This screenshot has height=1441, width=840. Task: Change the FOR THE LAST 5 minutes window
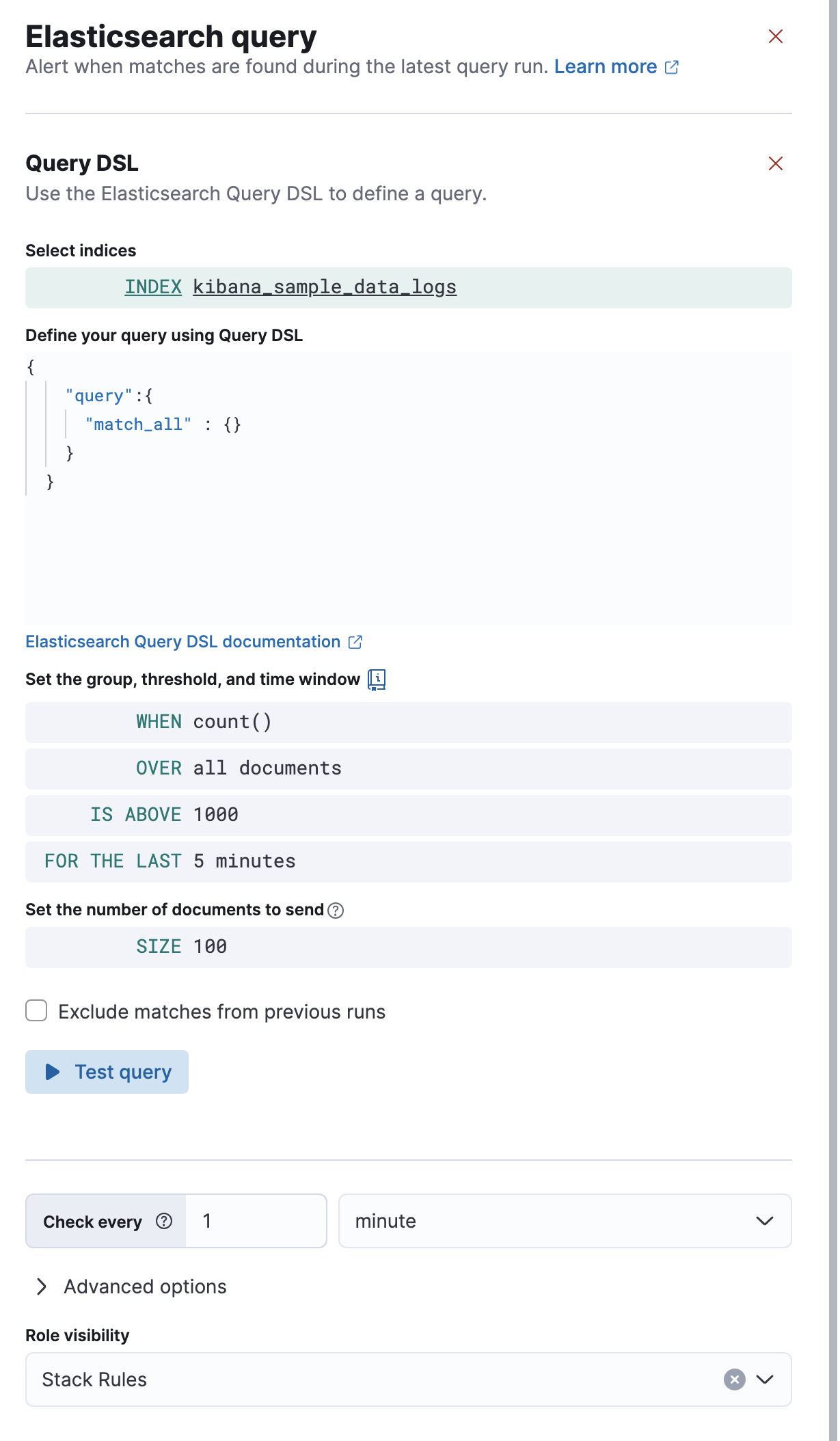pyautogui.click(x=170, y=861)
